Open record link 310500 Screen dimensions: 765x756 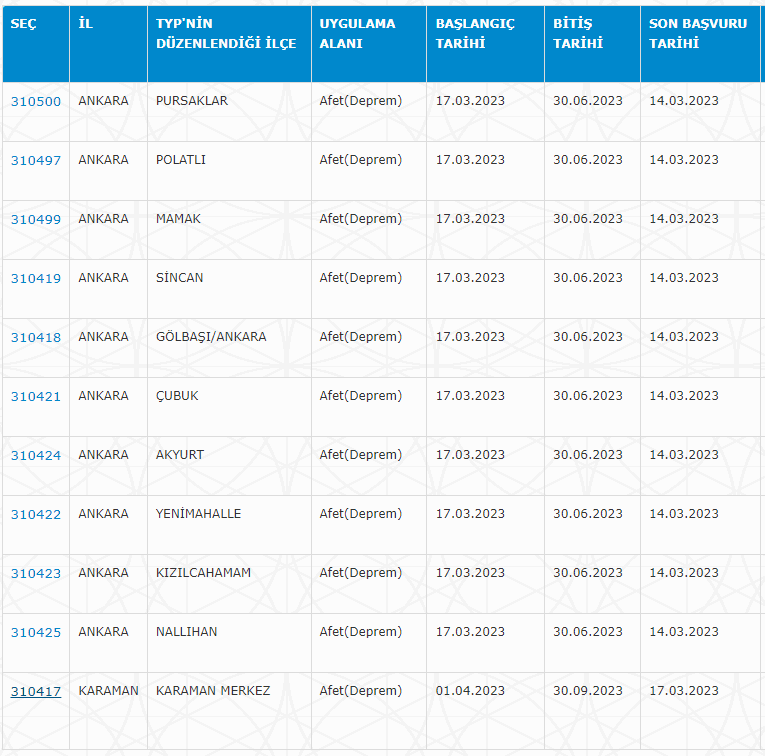pos(35,101)
